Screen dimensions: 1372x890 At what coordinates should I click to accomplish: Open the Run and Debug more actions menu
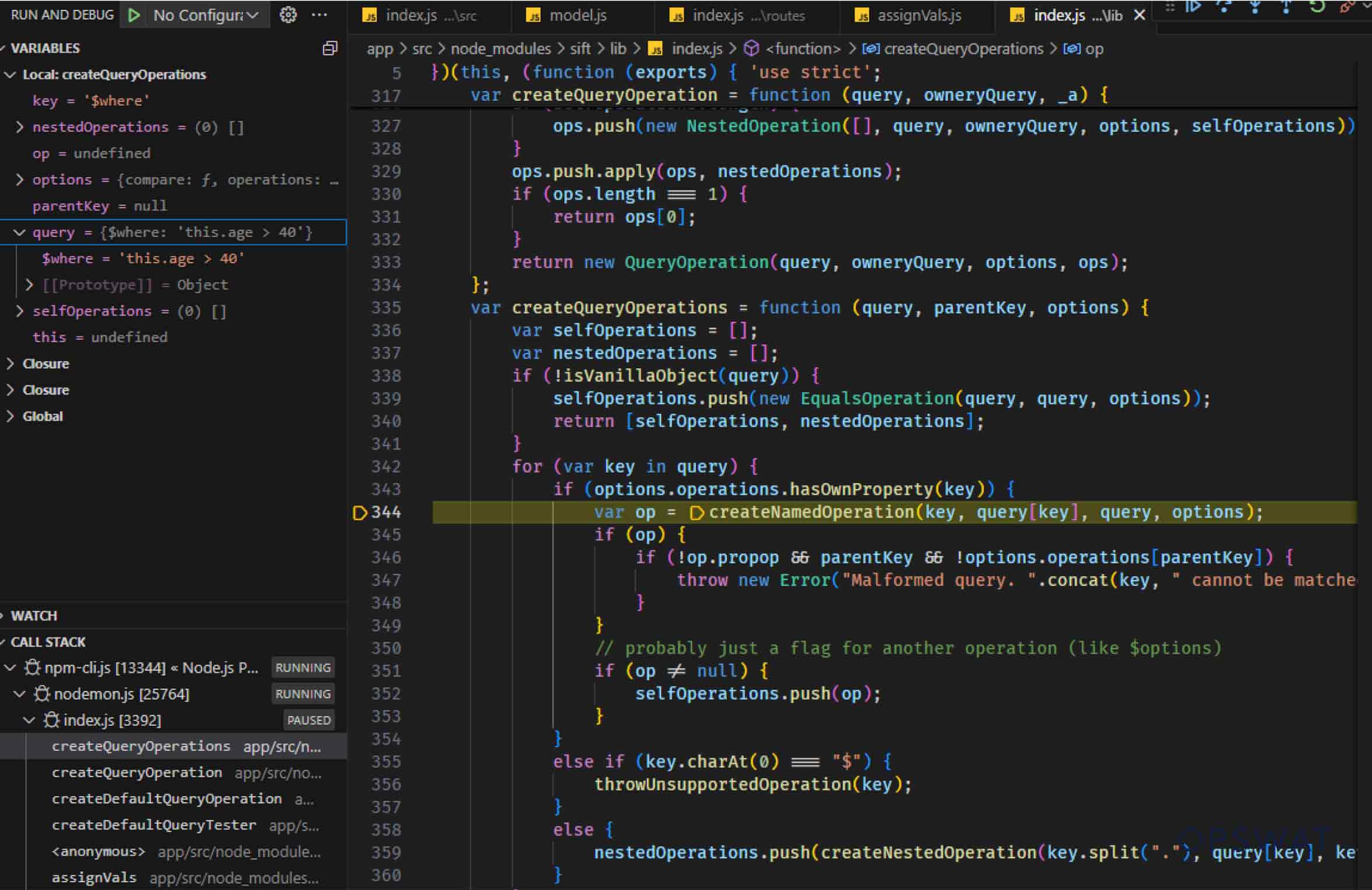point(319,15)
